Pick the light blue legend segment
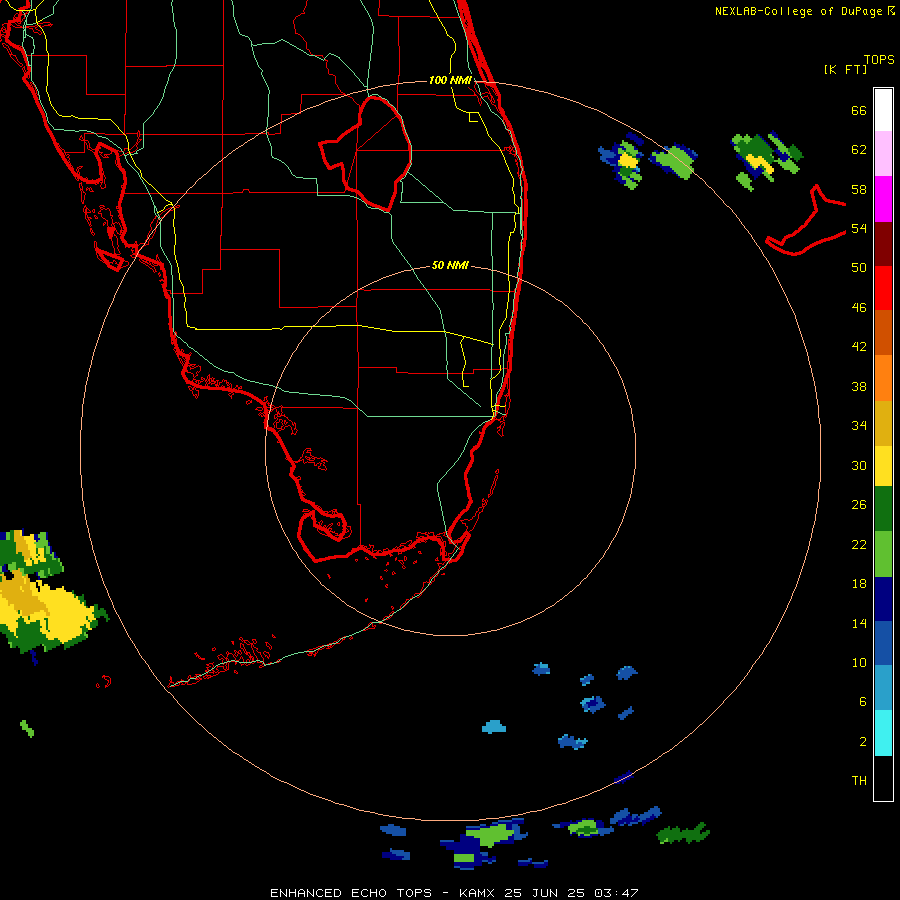The width and height of the screenshot is (900, 900). [883, 688]
